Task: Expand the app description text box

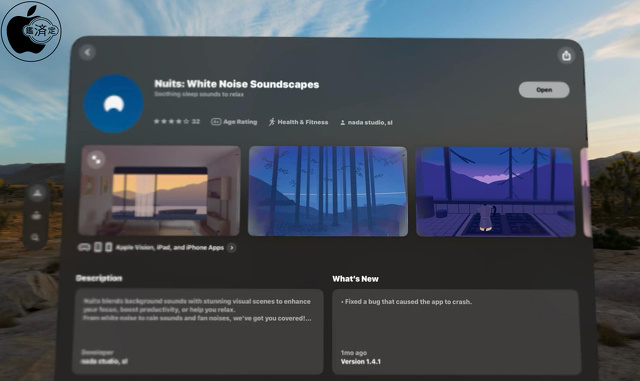Action: point(198,331)
